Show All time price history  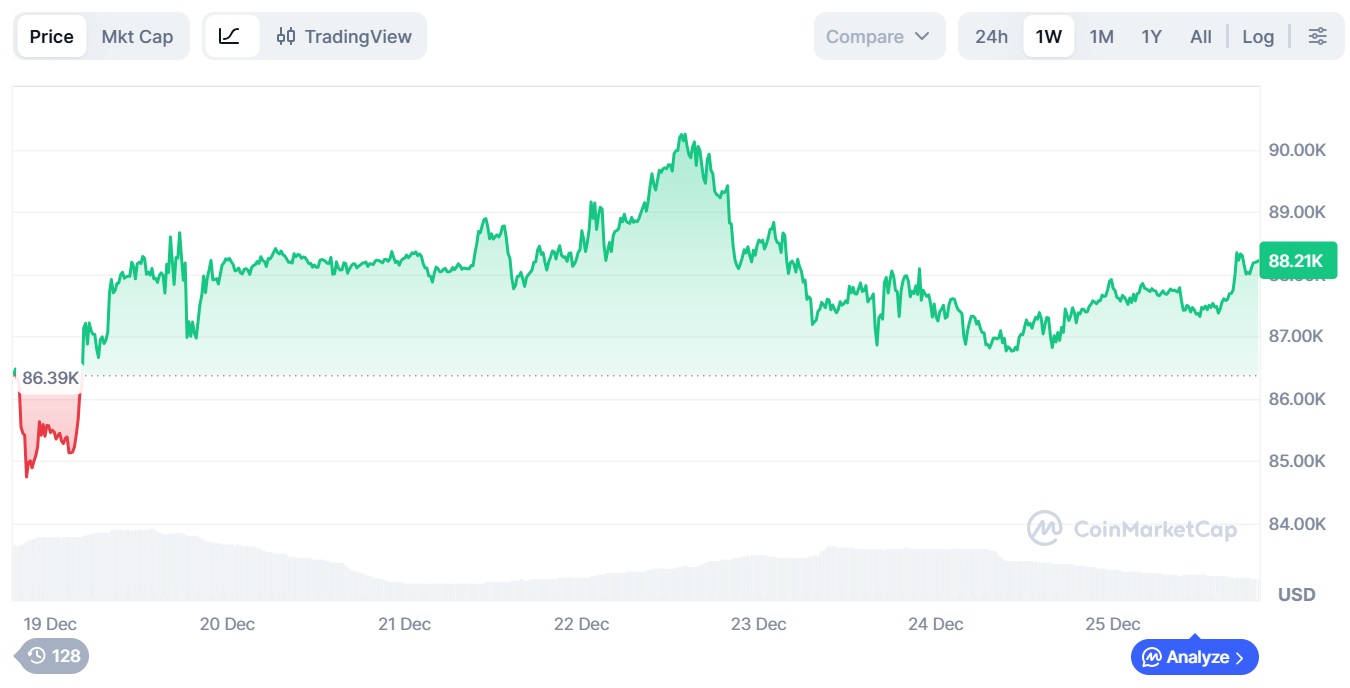(x=1200, y=37)
